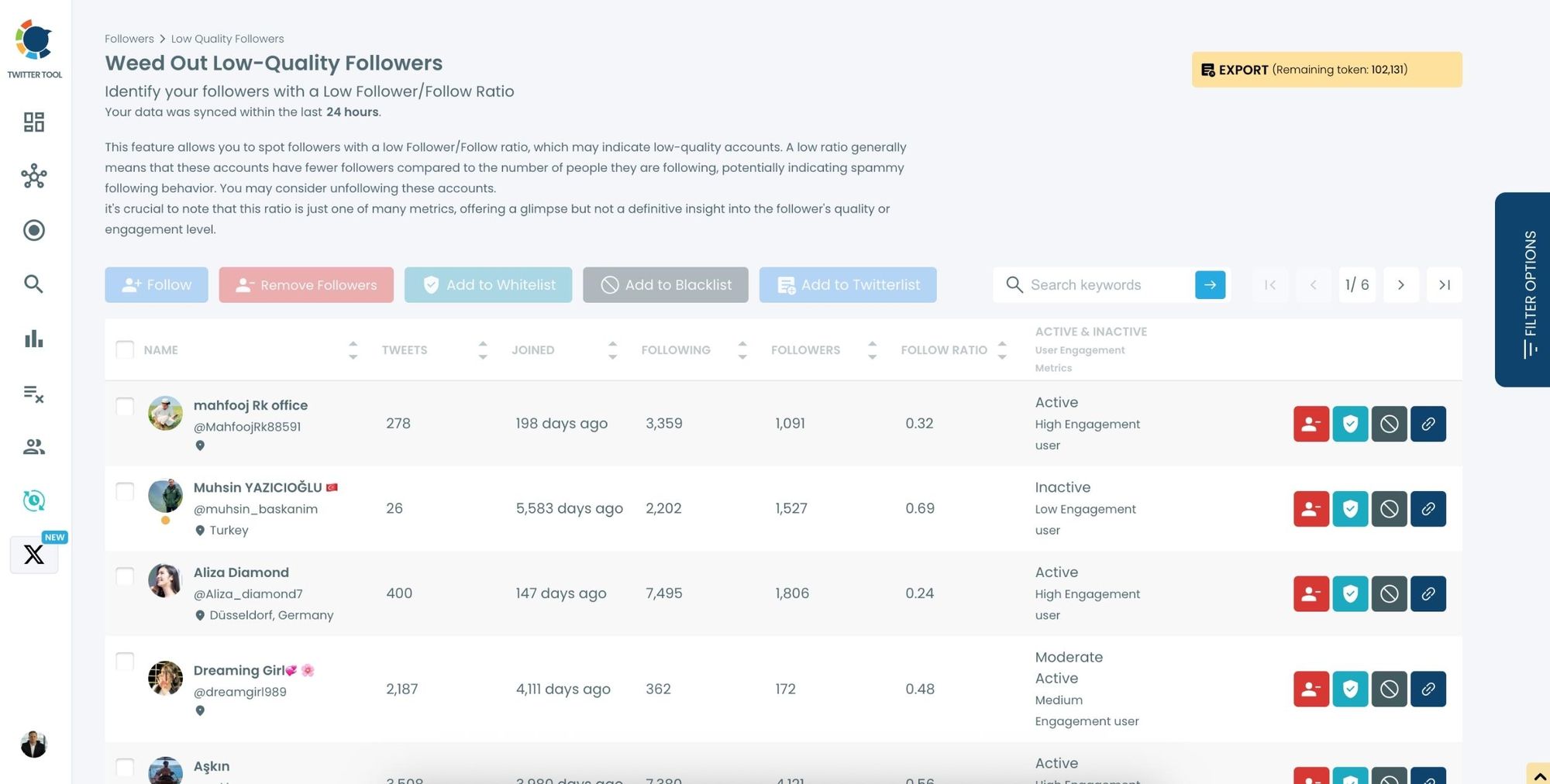Tick the checkbox next to Aliza Diamond
The height and width of the screenshot is (784, 1550).
coord(125,576)
